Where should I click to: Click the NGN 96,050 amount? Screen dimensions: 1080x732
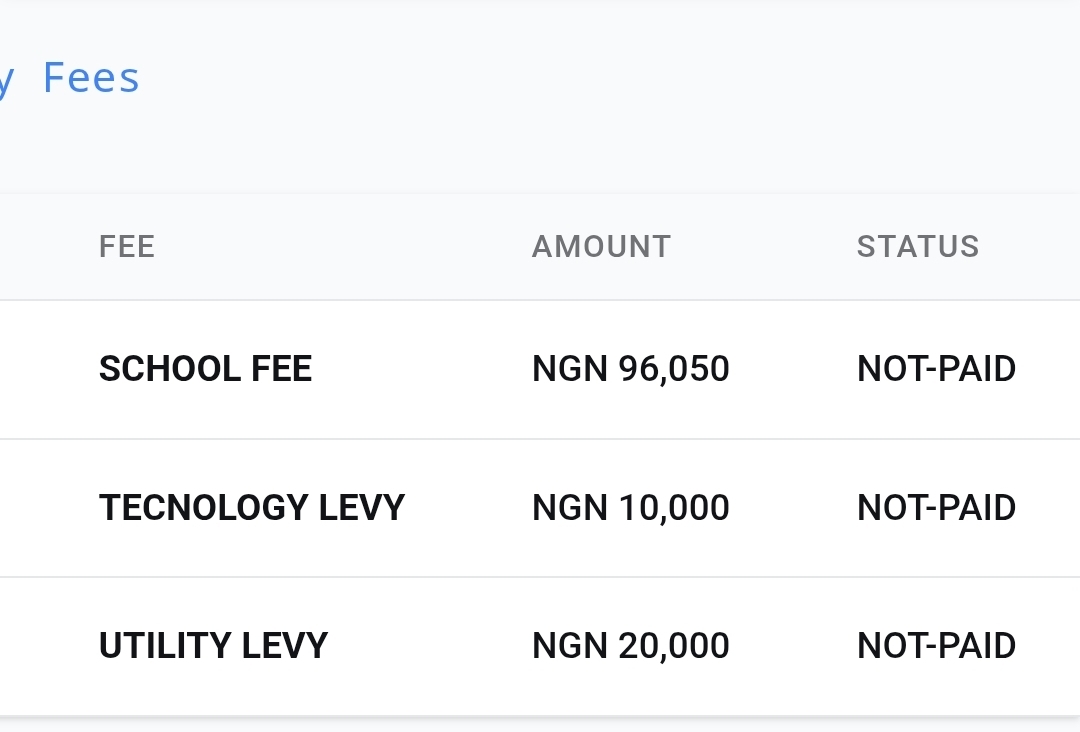(630, 369)
